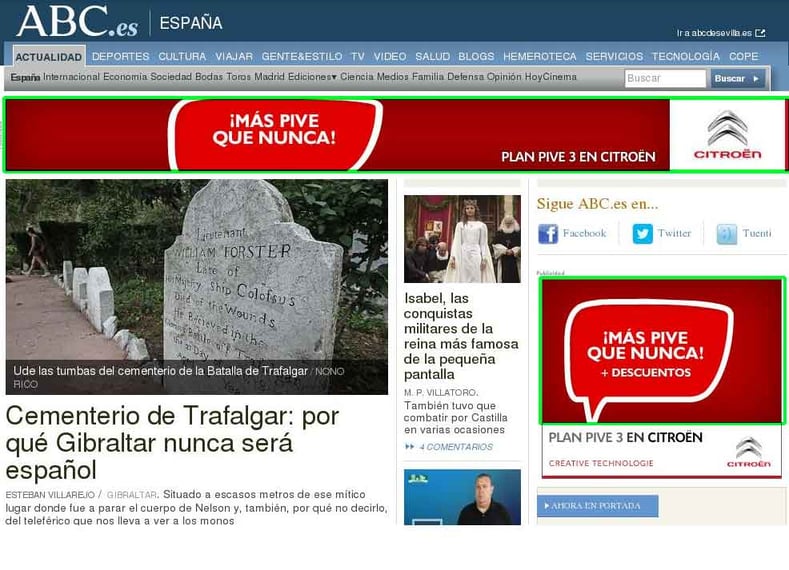Click the double arrow before 4 comentarios

point(410,447)
